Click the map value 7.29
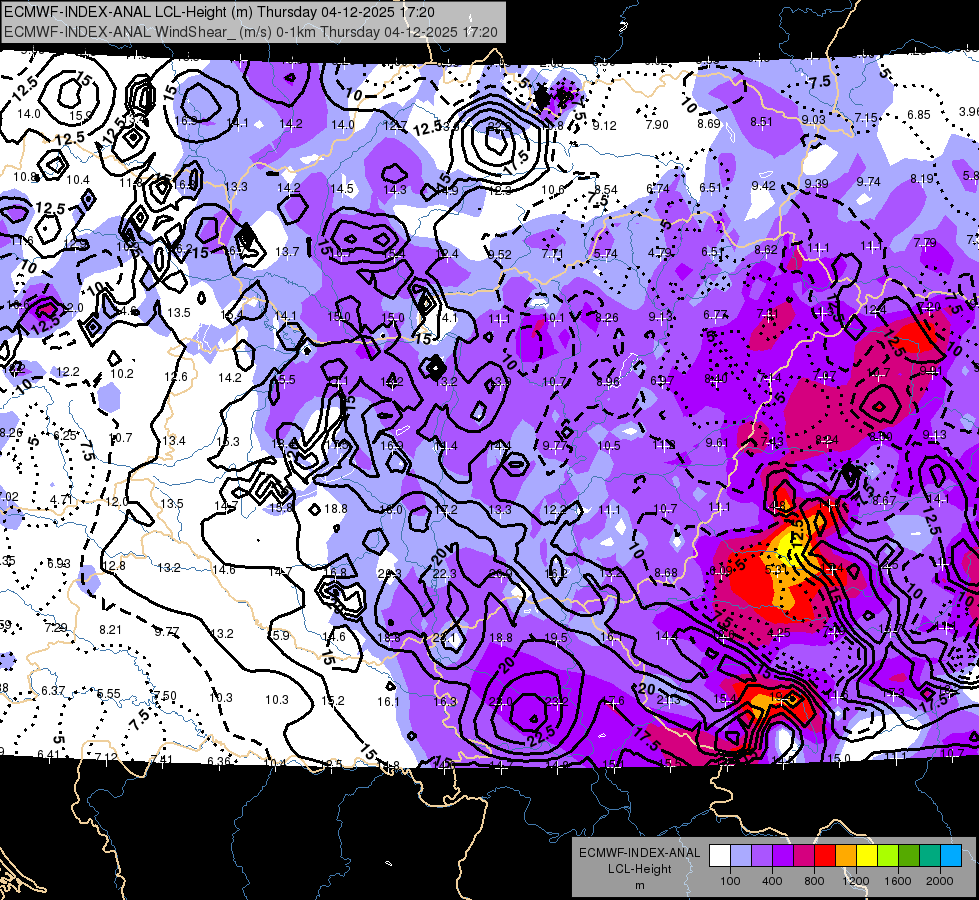 point(56,628)
